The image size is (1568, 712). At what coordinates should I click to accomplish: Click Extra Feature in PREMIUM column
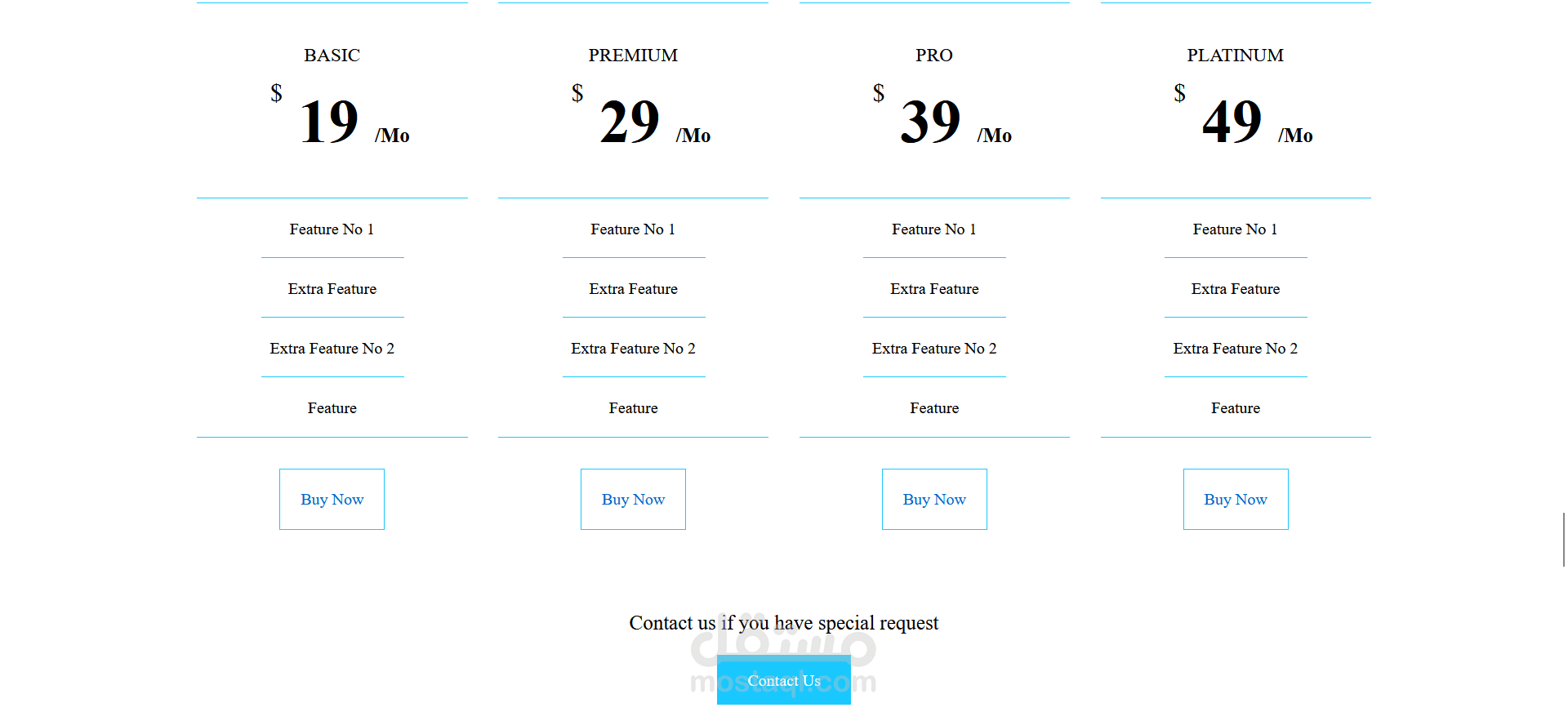point(633,289)
